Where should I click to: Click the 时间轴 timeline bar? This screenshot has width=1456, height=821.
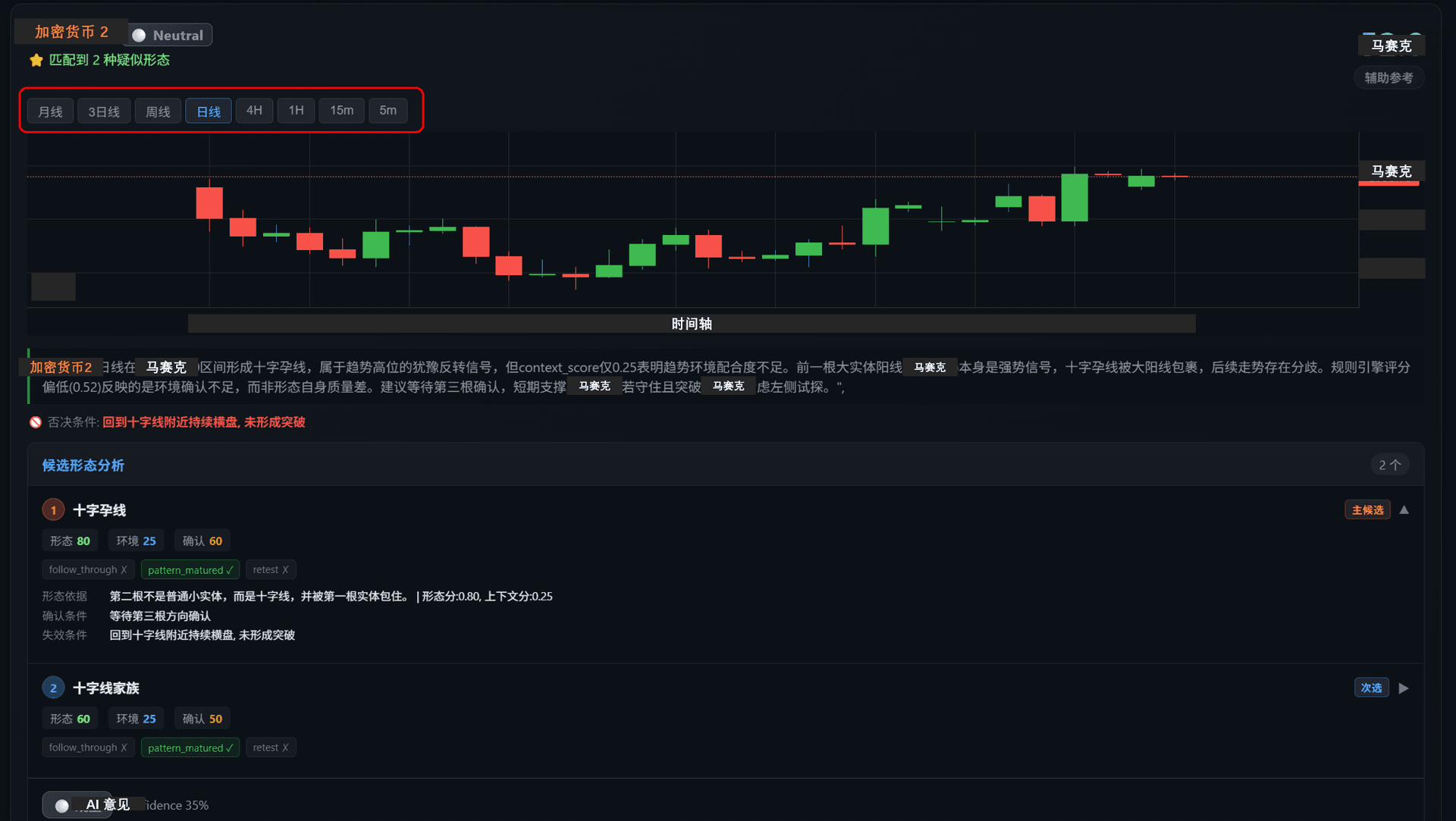pyautogui.click(x=692, y=324)
